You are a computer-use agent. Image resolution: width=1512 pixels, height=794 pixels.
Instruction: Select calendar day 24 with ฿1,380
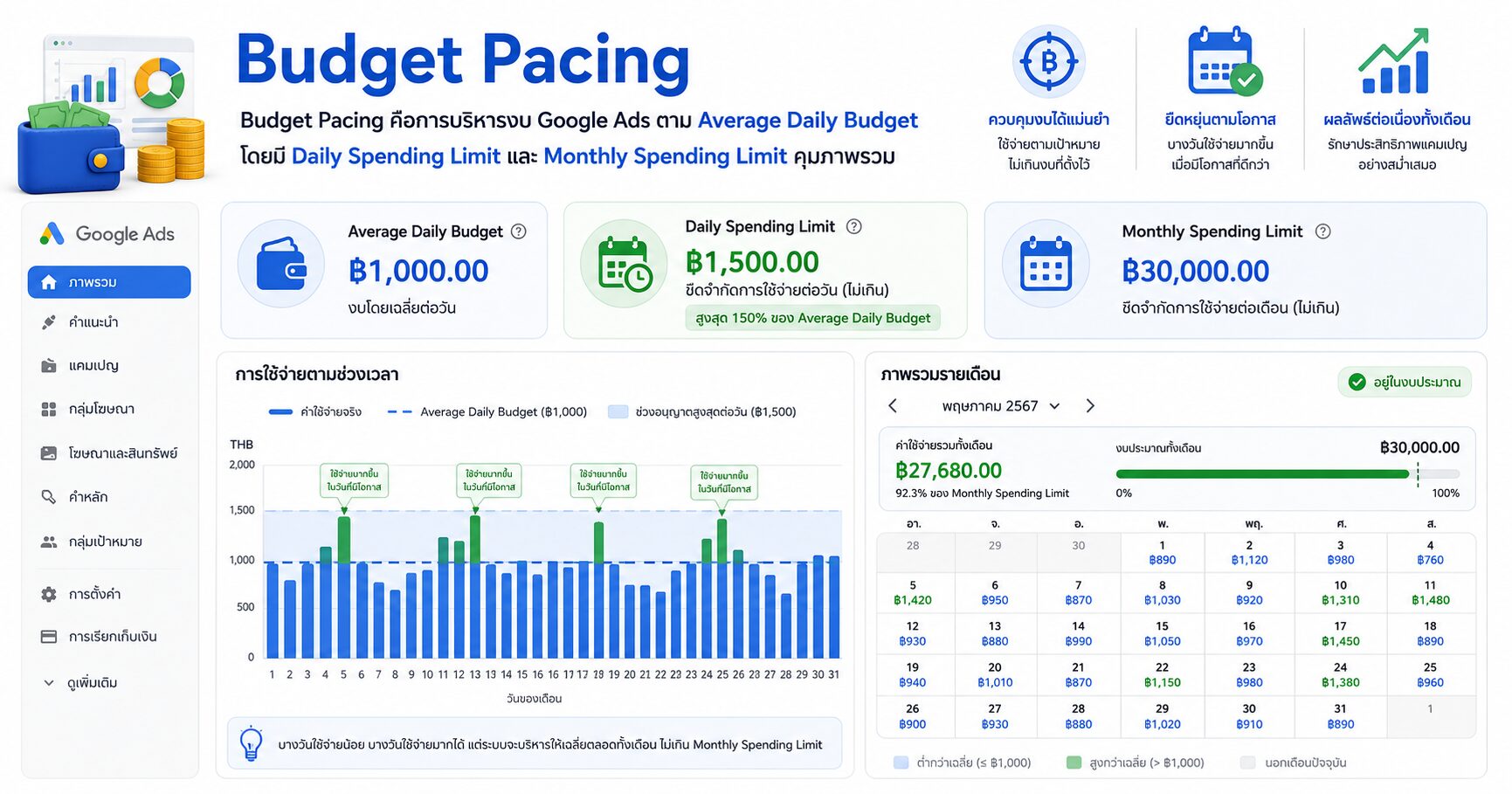pyautogui.click(x=1340, y=675)
